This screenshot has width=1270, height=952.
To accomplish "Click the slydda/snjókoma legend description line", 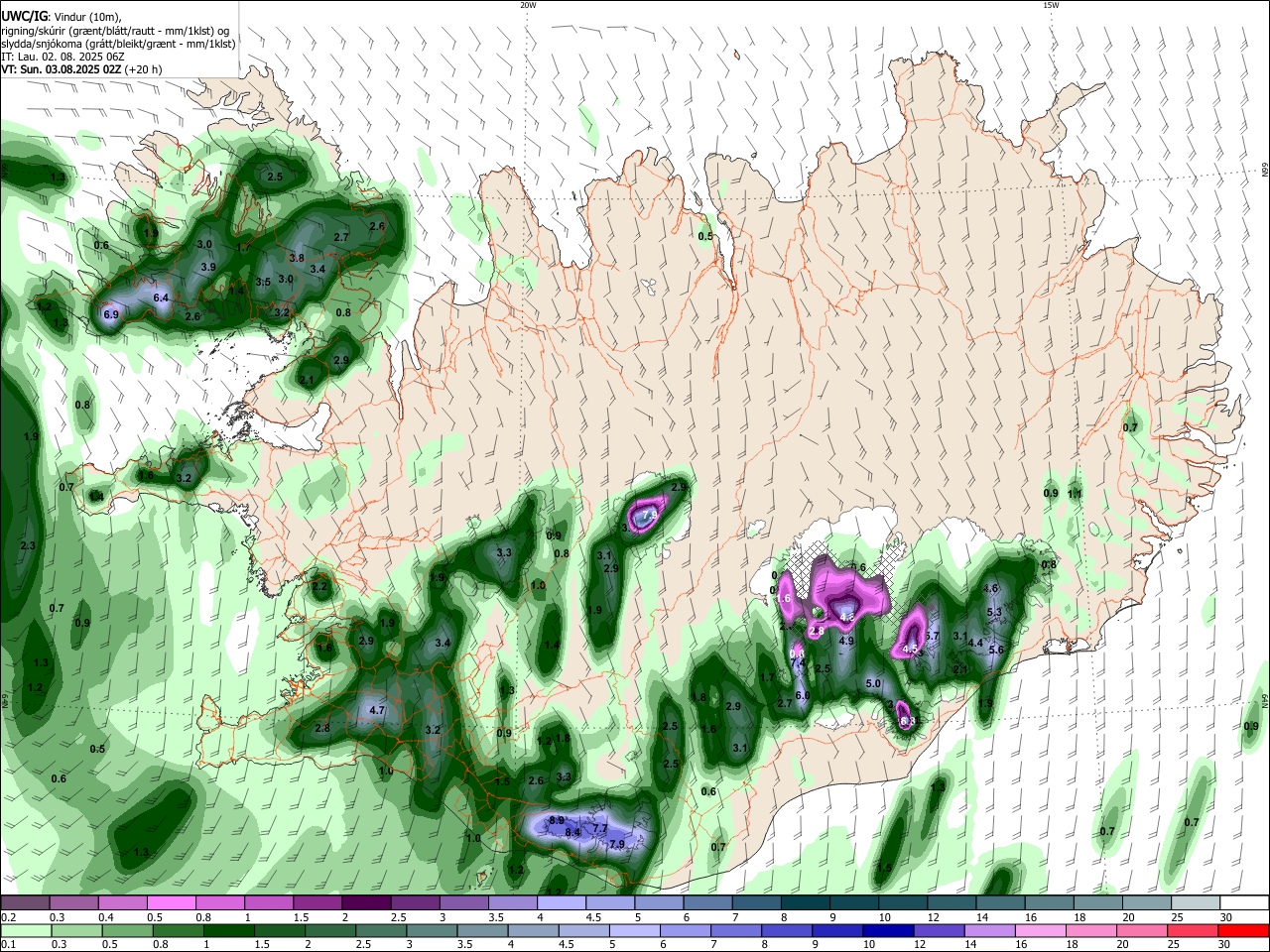I will (x=118, y=44).
